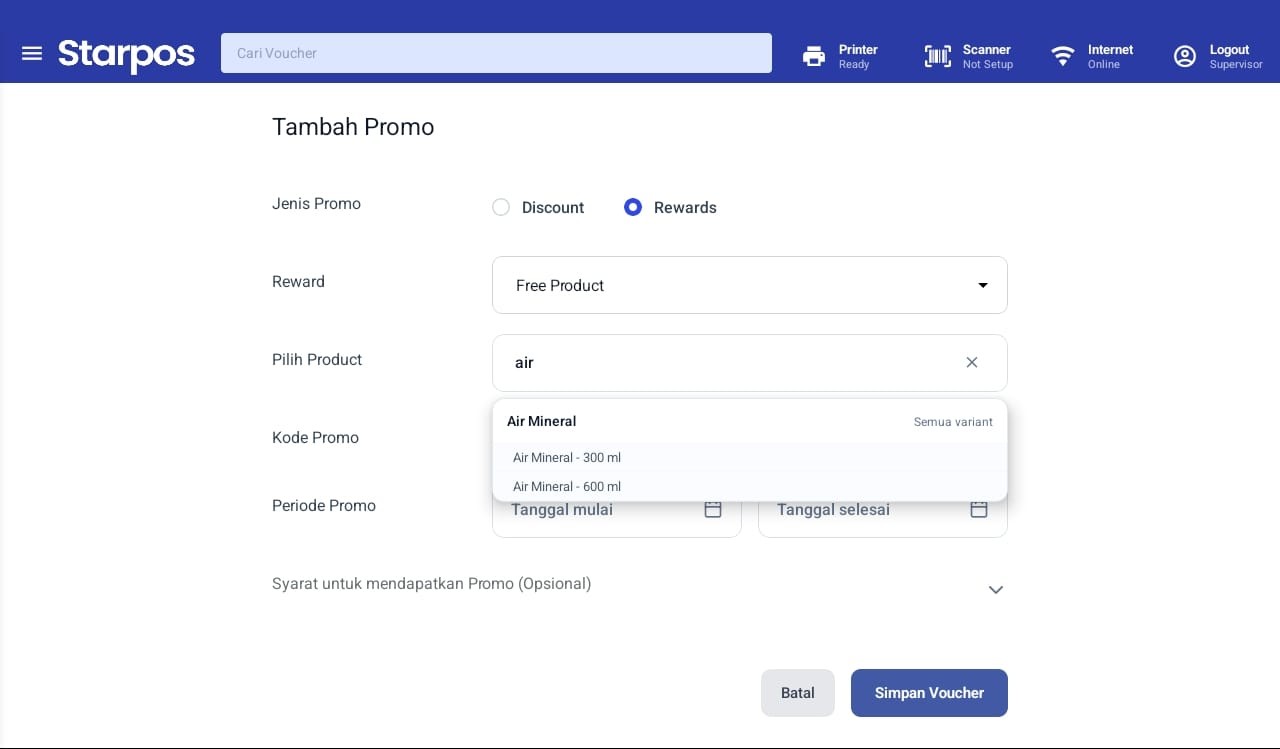Click the Simpan Voucher button
This screenshot has width=1280, height=749.
[929, 693]
